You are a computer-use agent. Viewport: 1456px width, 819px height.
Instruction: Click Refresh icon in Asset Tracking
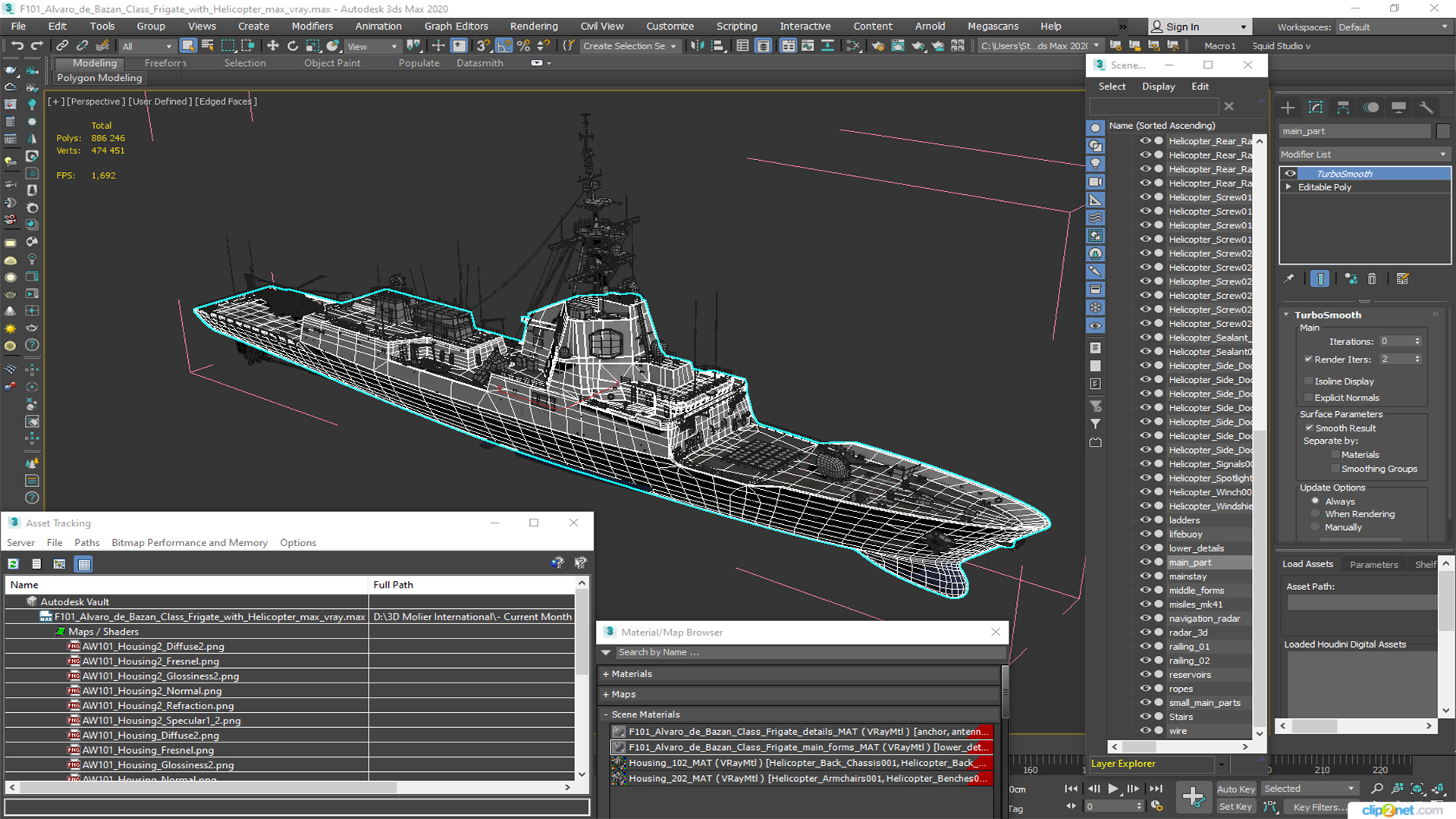[14, 563]
